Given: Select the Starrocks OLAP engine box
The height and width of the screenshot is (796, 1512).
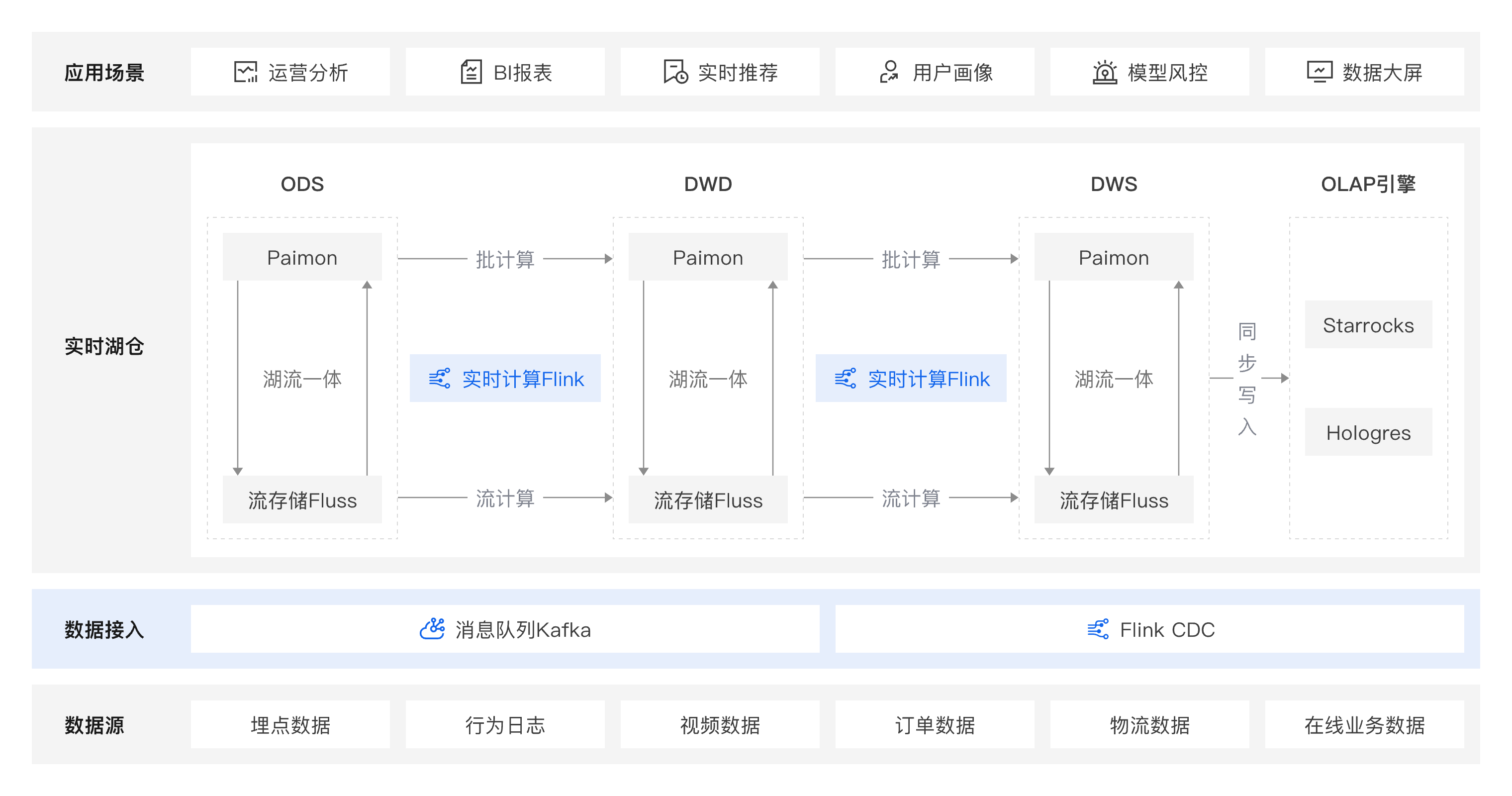Looking at the screenshot, I should click(x=1368, y=325).
